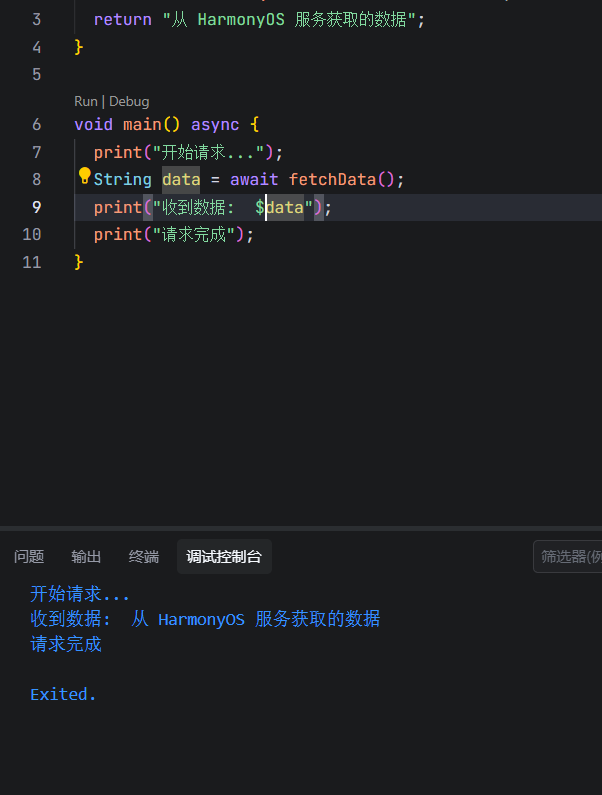Click line number 9 in the gutter
Viewport: 602px width, 795px height.
[37, 207]
